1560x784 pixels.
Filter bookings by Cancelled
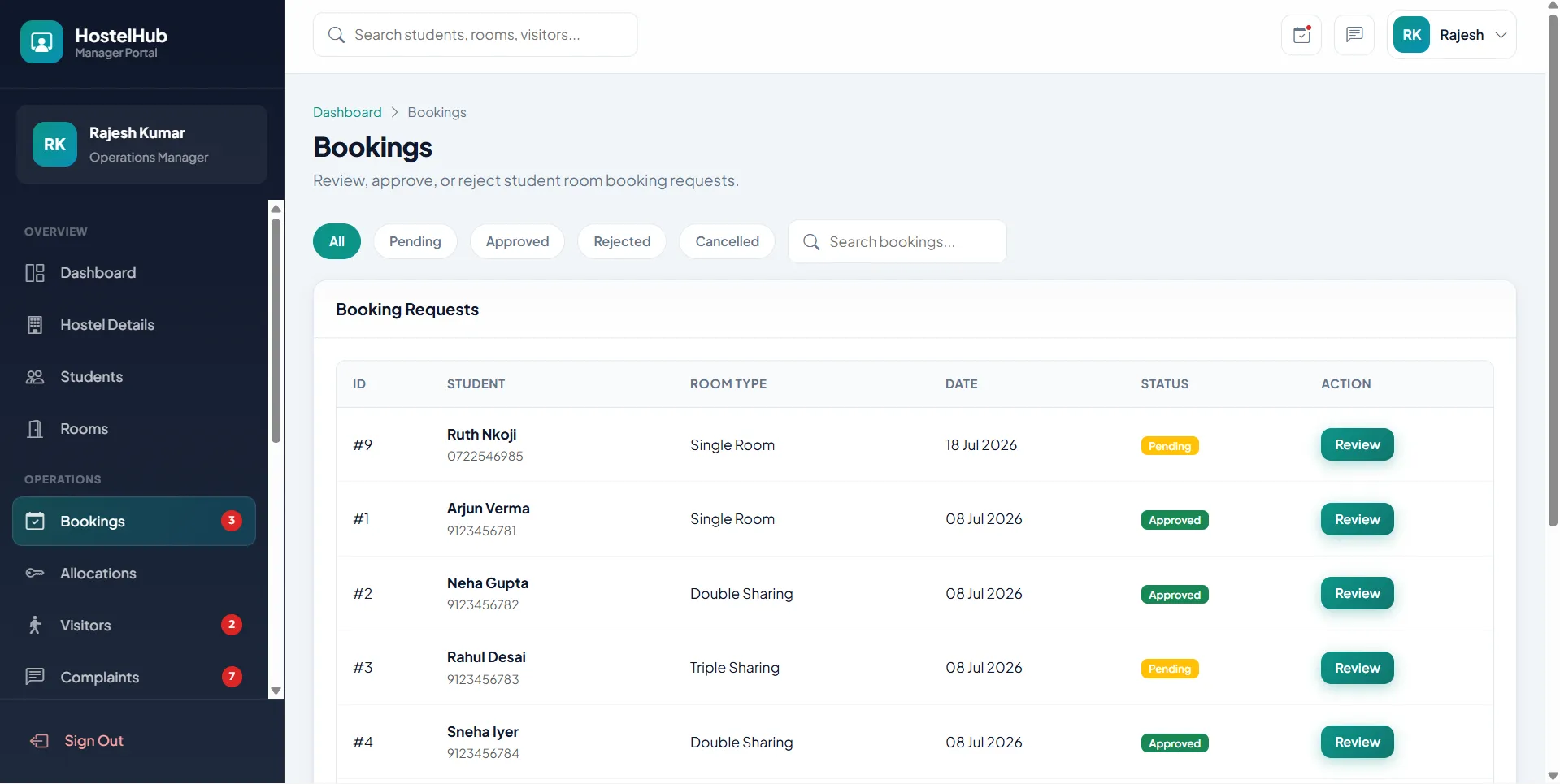pos(727,241)
